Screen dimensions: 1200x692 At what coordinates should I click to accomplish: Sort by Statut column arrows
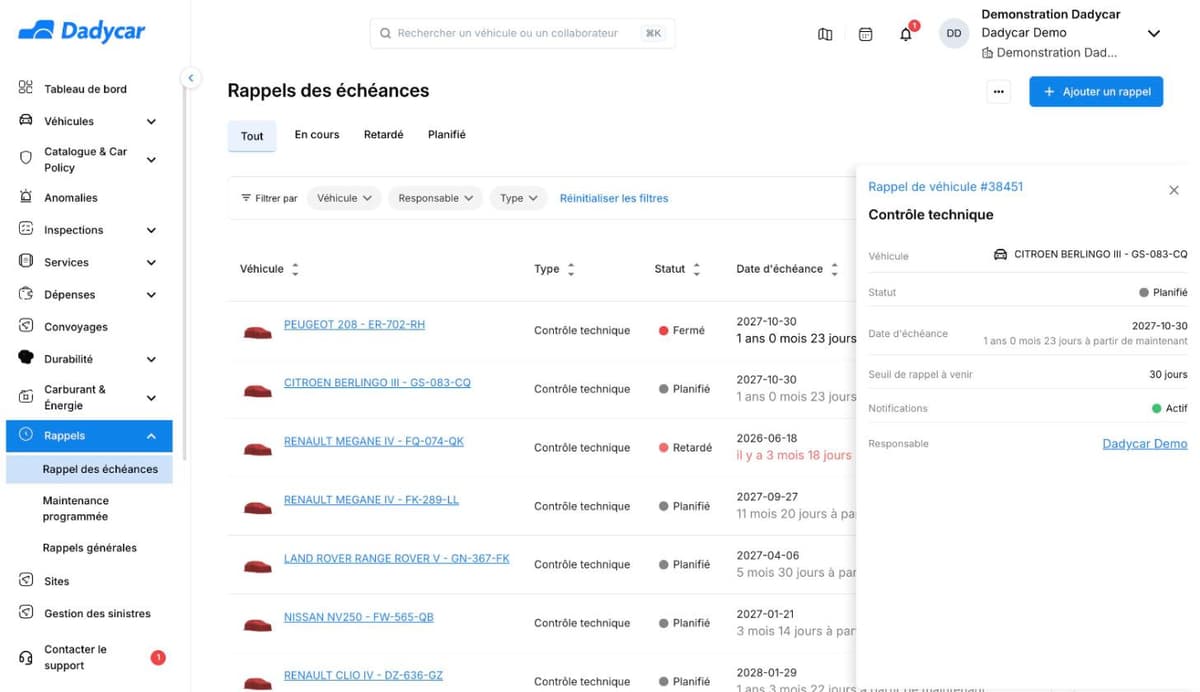click(x=697, y=269)
